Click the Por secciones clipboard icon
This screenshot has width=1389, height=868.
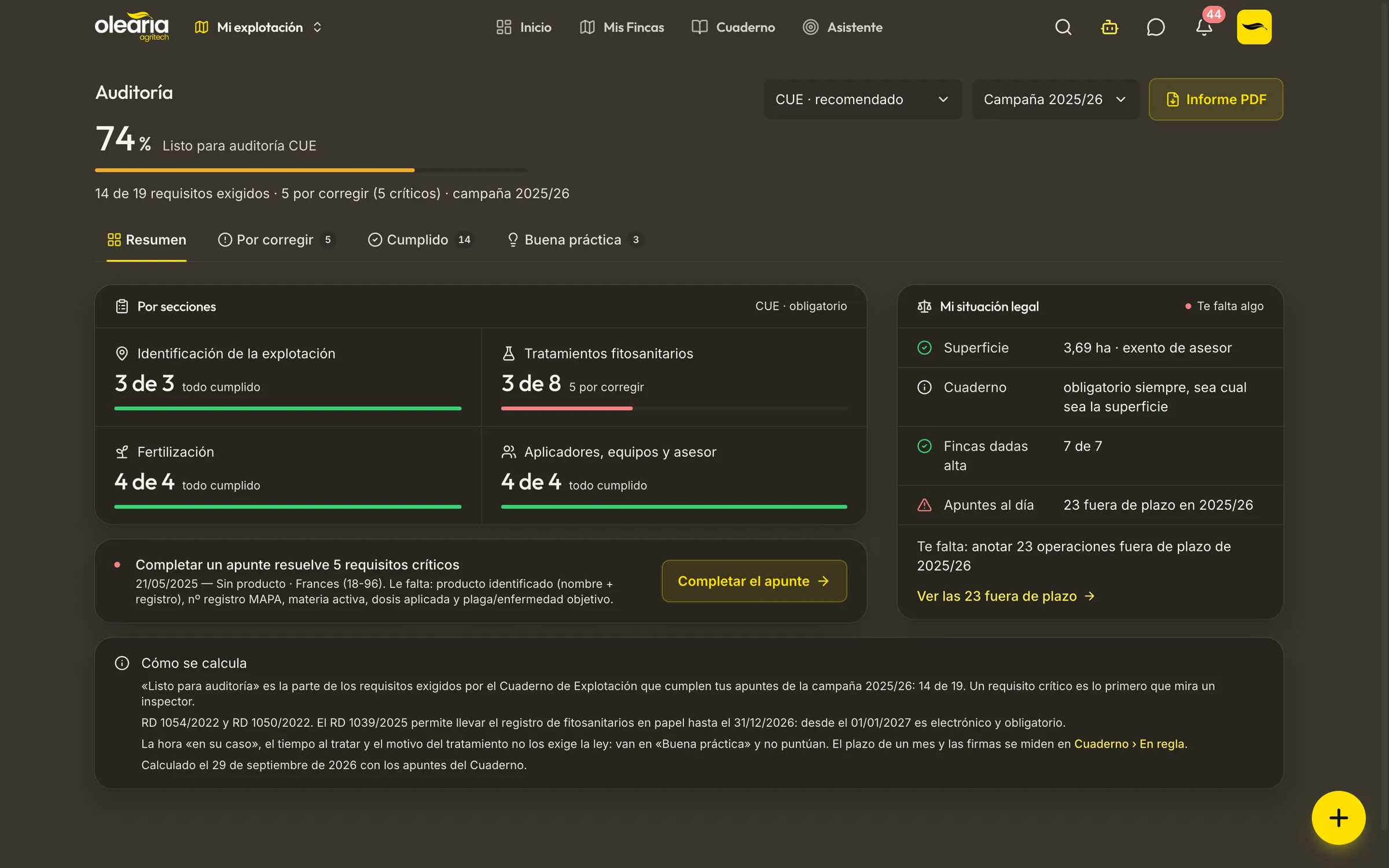[x=122, y=307]
